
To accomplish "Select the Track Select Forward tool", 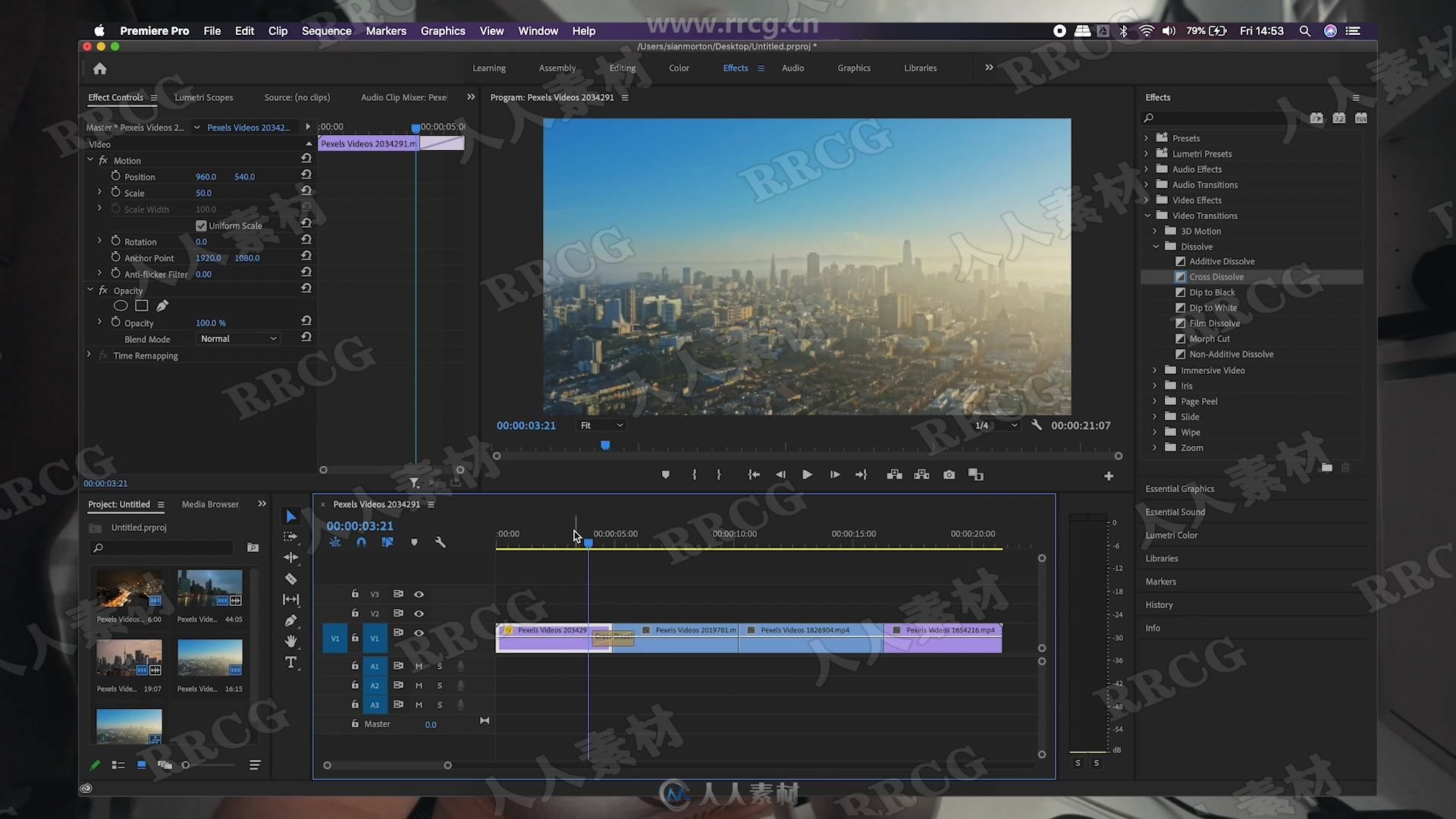I will tap(290, 536).
